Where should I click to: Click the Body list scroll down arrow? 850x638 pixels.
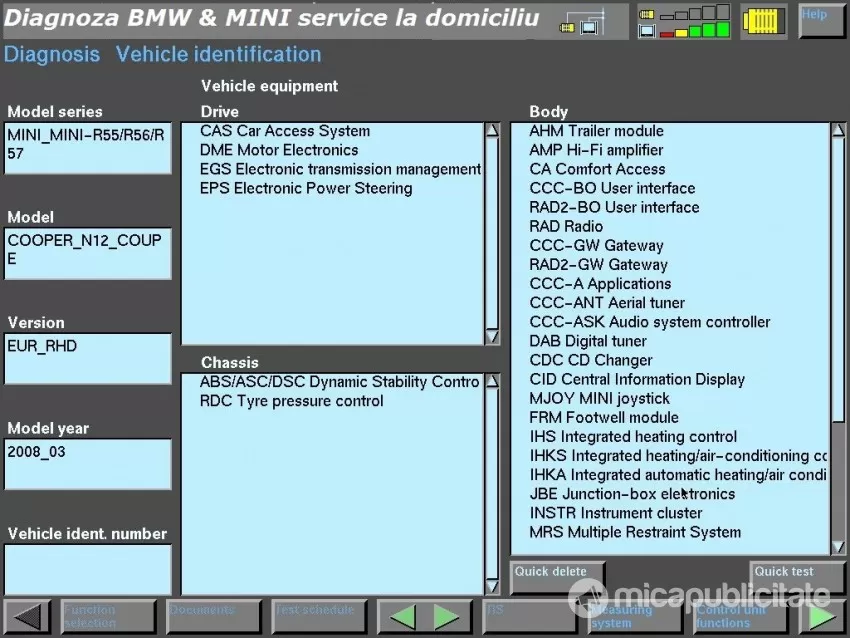[838, 547]
